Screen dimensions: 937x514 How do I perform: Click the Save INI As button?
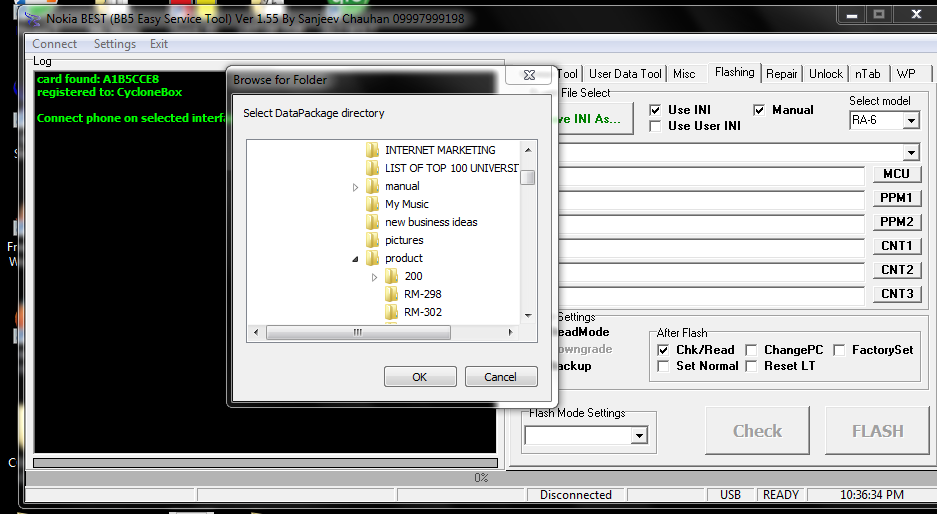[595, 119]
